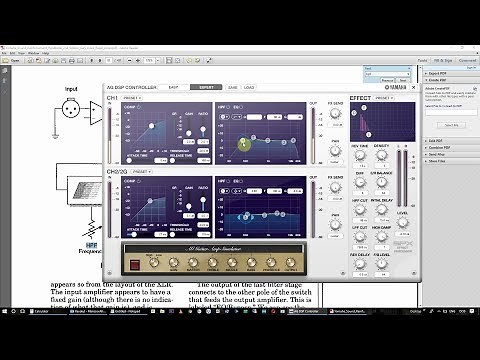Toggle the CH2/2G HPF power switch
The image size is (480, 360).
228,181
